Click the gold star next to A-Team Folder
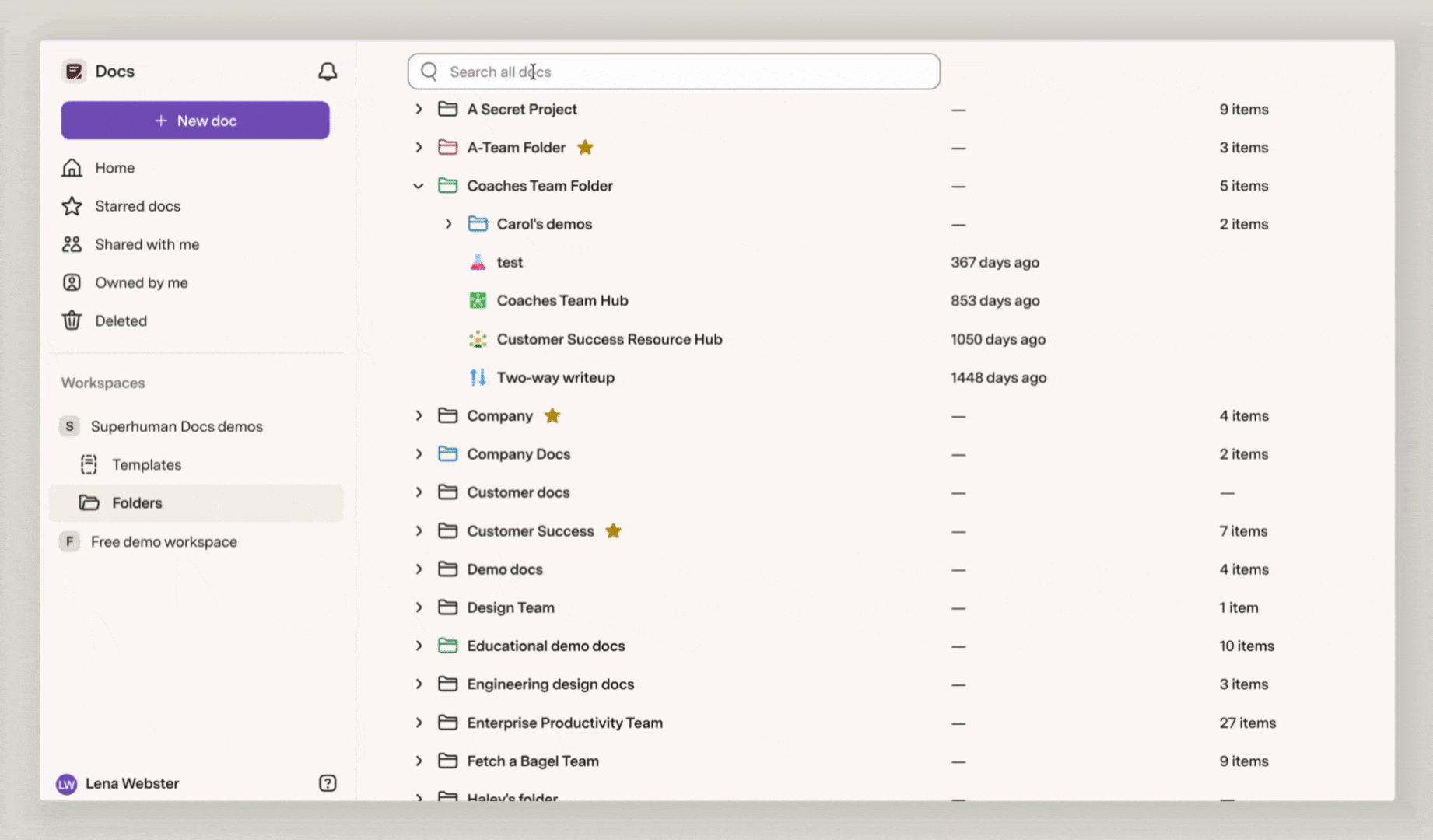The width and height of the screenshot is (1433, 840). pyautogui.click(x=586, y=147)
